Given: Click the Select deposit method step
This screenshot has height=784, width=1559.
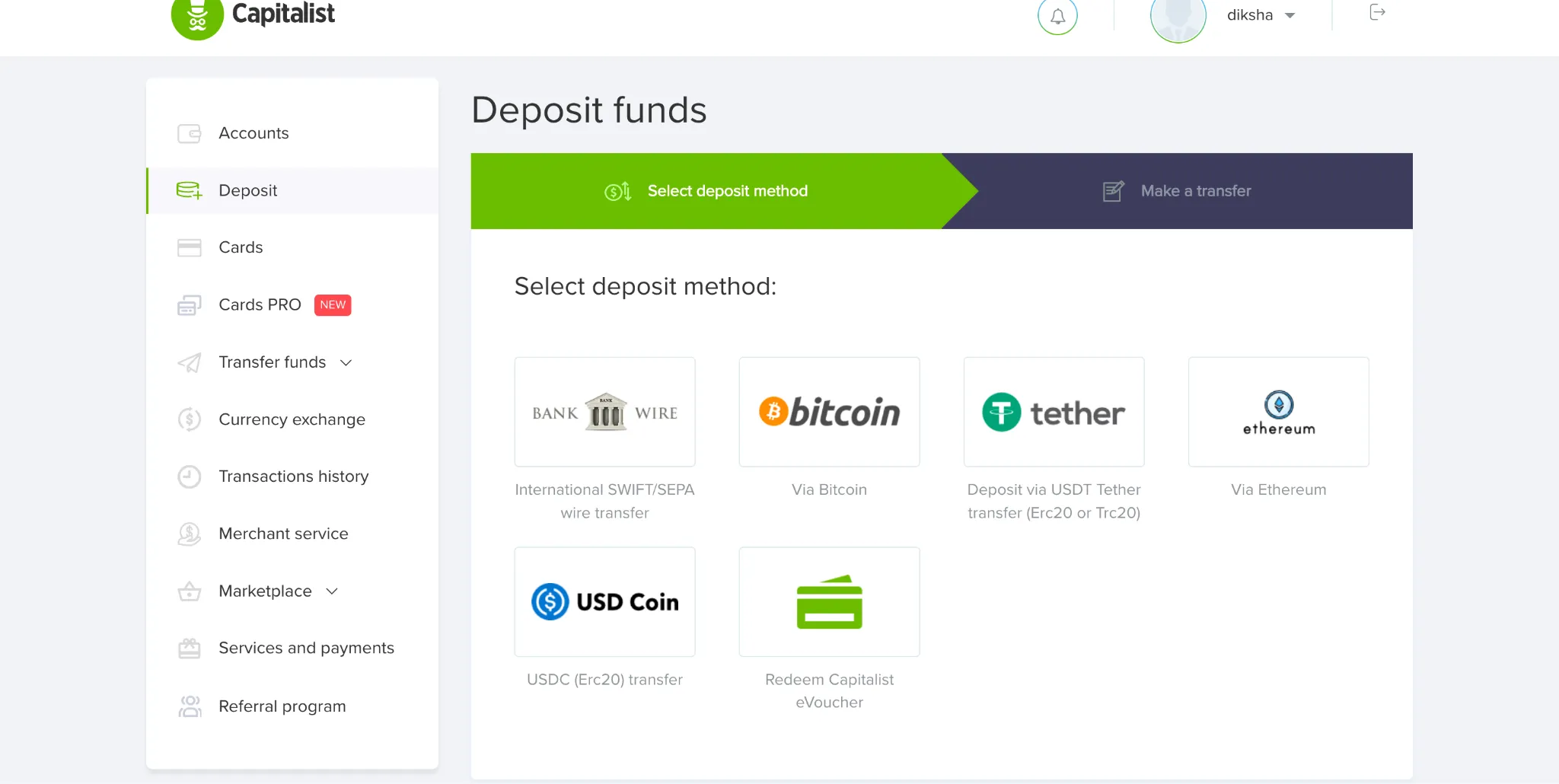Looking at the screenshot, I should point(726,191).
